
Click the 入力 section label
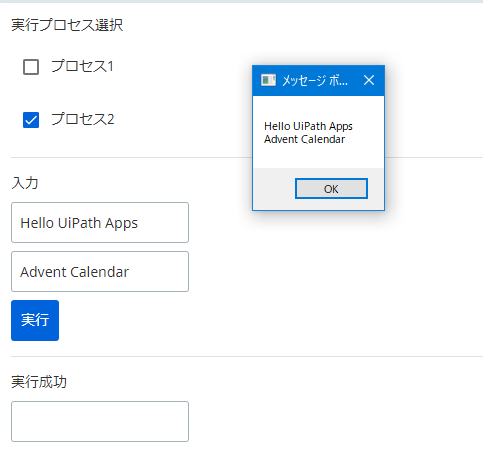pos(25,183)
